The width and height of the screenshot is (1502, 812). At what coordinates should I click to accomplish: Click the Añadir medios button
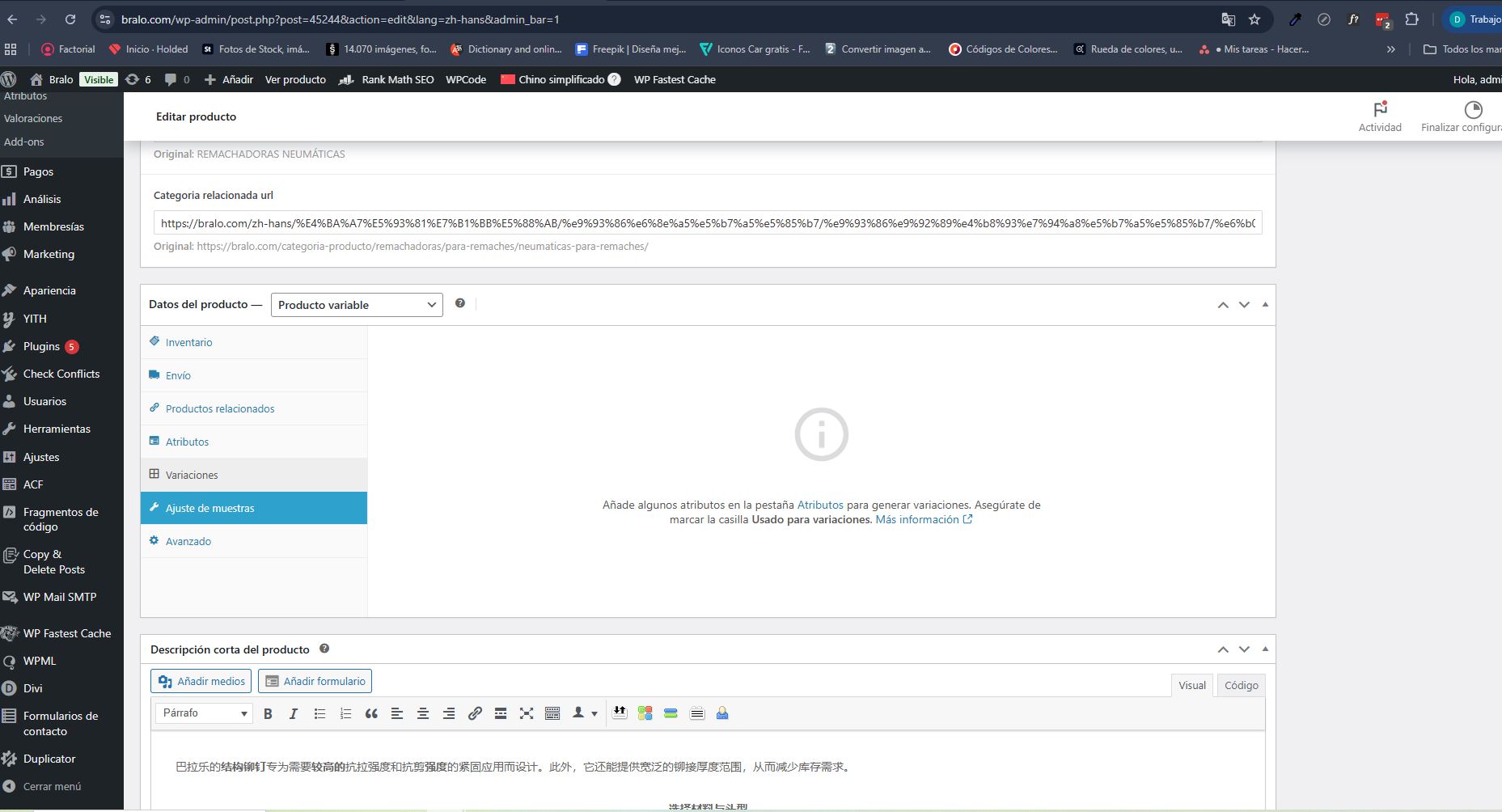pos(201,681)
